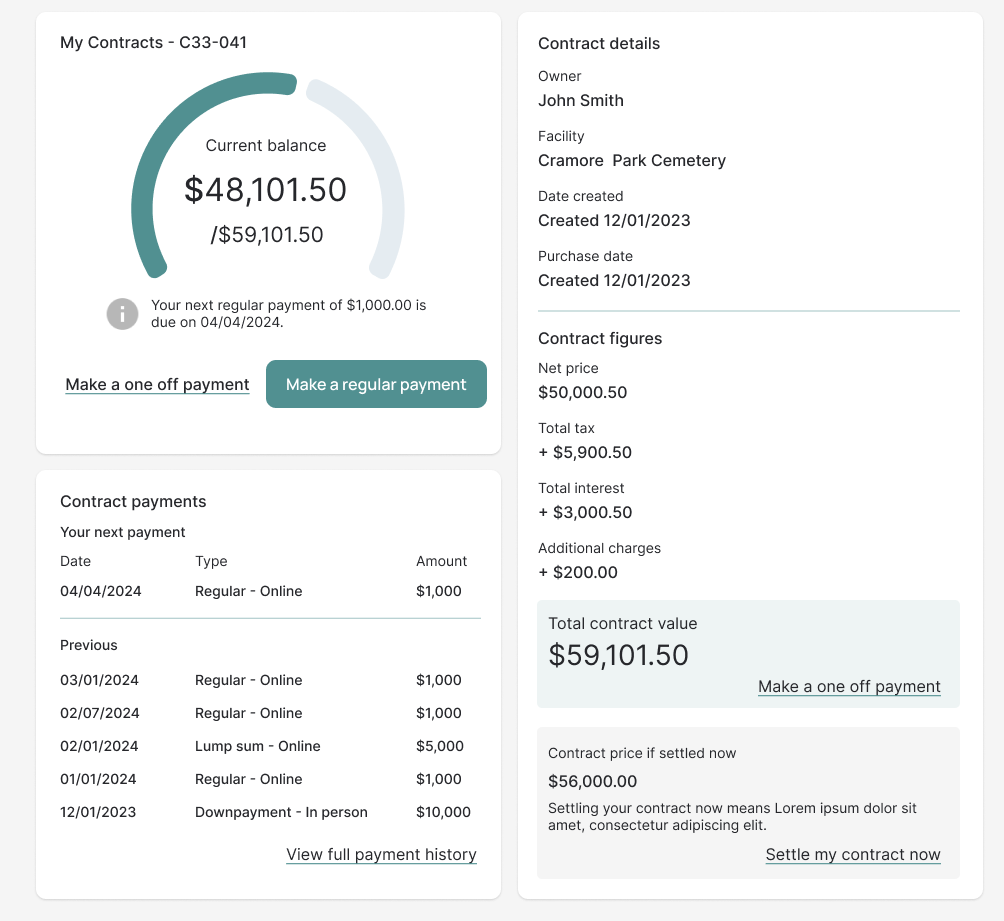Screen dimensions: 1004x921
Task: Click the Cramore Park Cemetery facility name
Action: 632,160
